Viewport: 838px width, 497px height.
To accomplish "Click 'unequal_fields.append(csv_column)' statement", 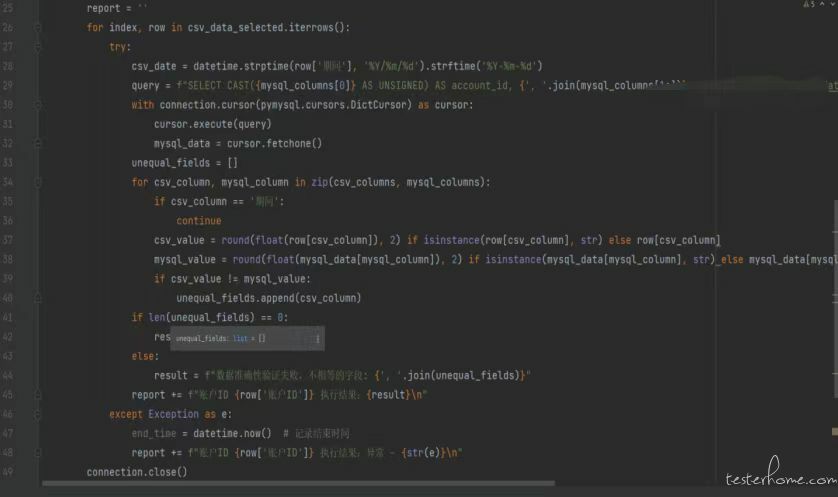I will point(269,298).
